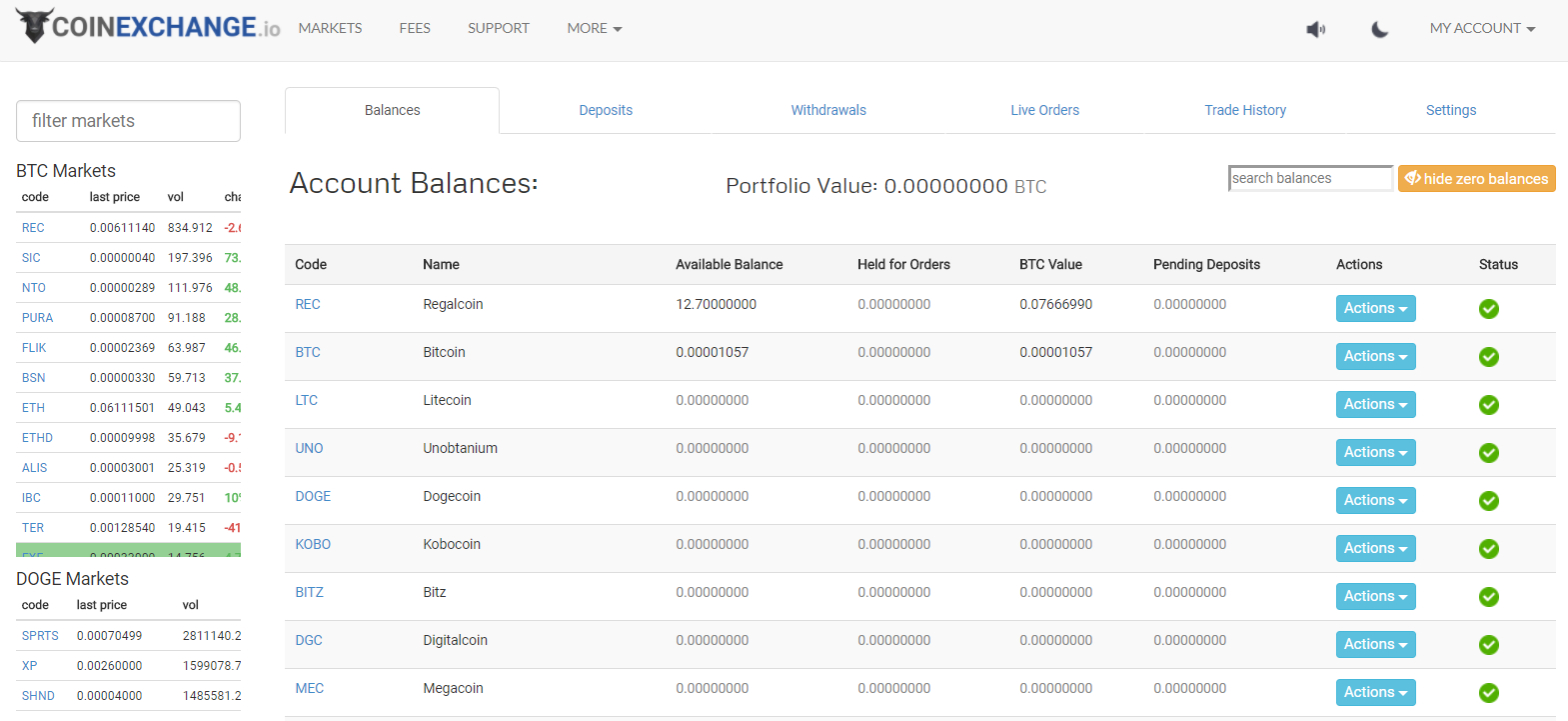Open the MY ACCOUNT dropdown
Screen dimensions: 1568x721
pyautogui.click(x=1481, y=28)
